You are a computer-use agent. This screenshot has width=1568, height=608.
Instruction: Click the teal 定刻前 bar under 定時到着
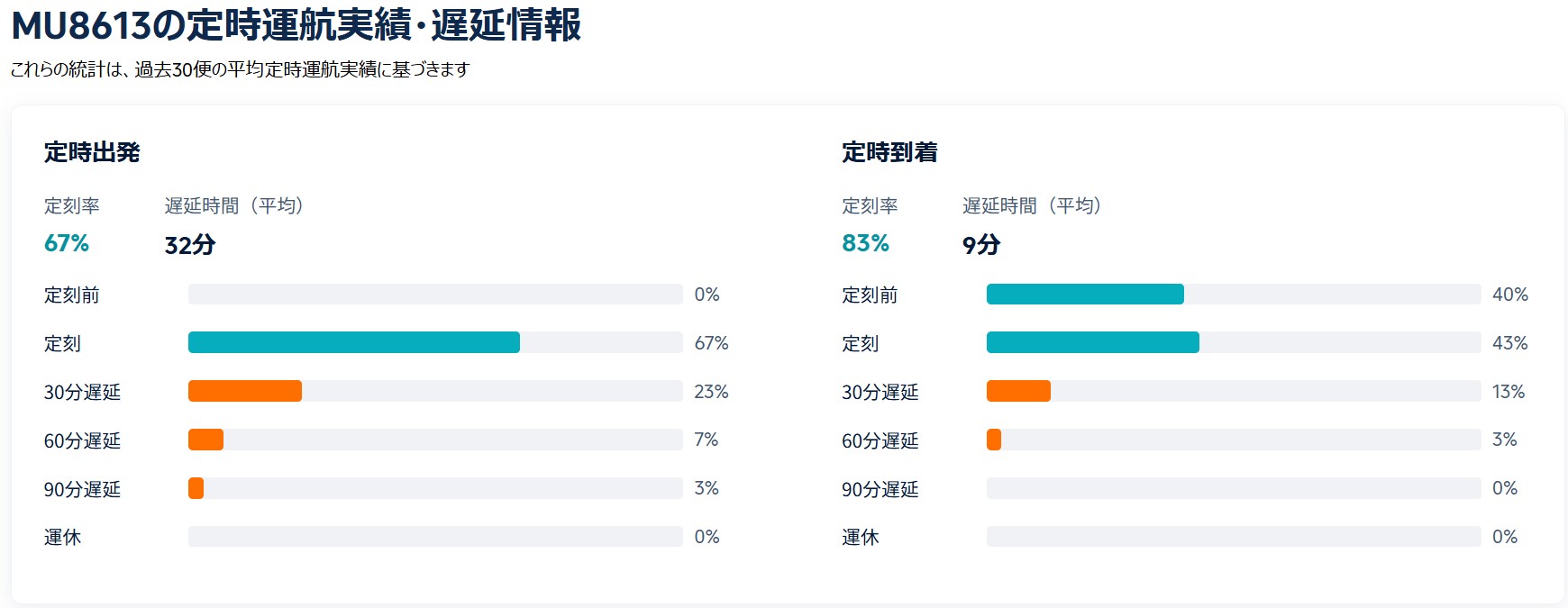1085,294
